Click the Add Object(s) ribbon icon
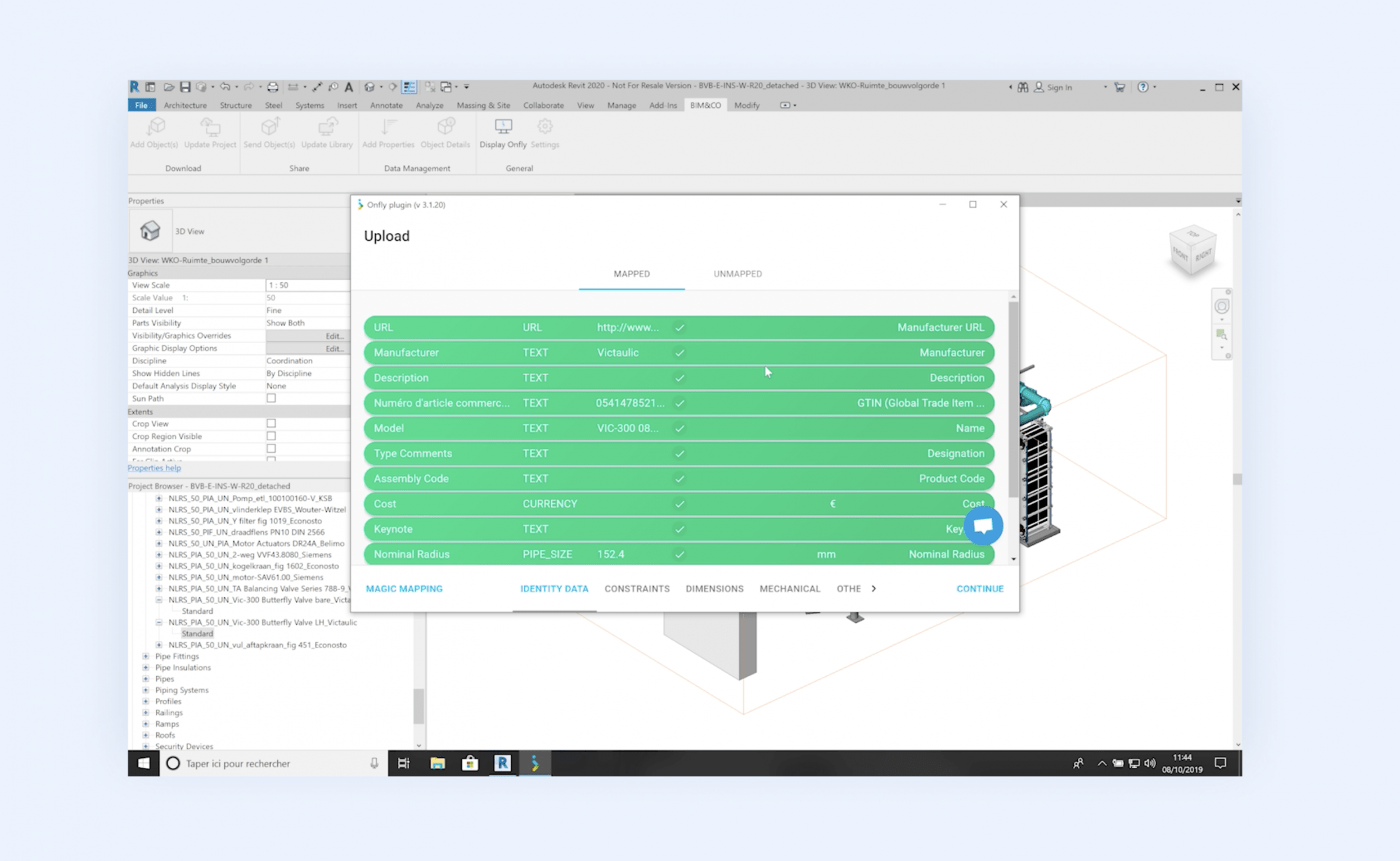Screen dimensions: 1400x861 (x=155, y=127)
